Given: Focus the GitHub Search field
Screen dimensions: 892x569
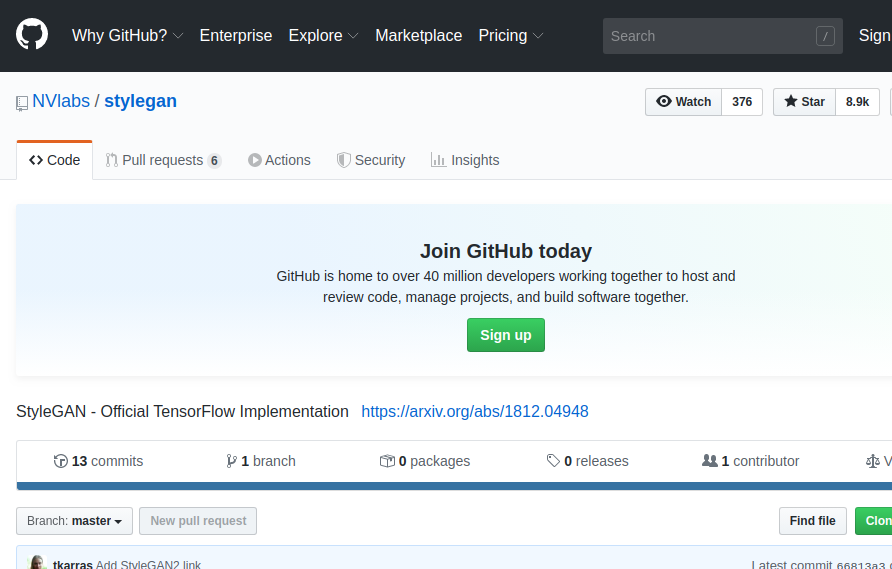Looking at the screenshot, I should (722, 36).
